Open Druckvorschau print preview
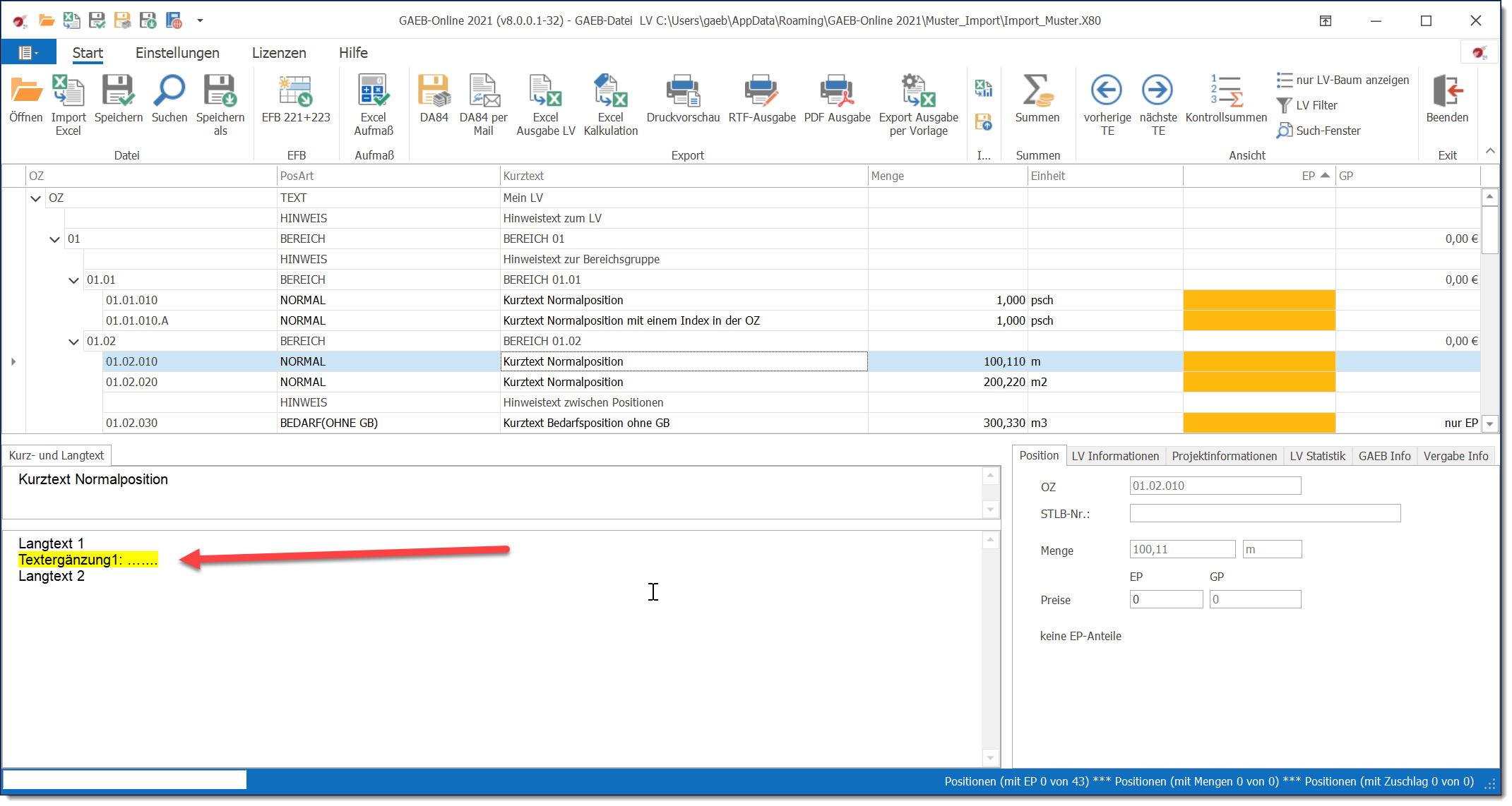Screen dimensions: 1512x806 pyautogui.click(x=683, y=92)
